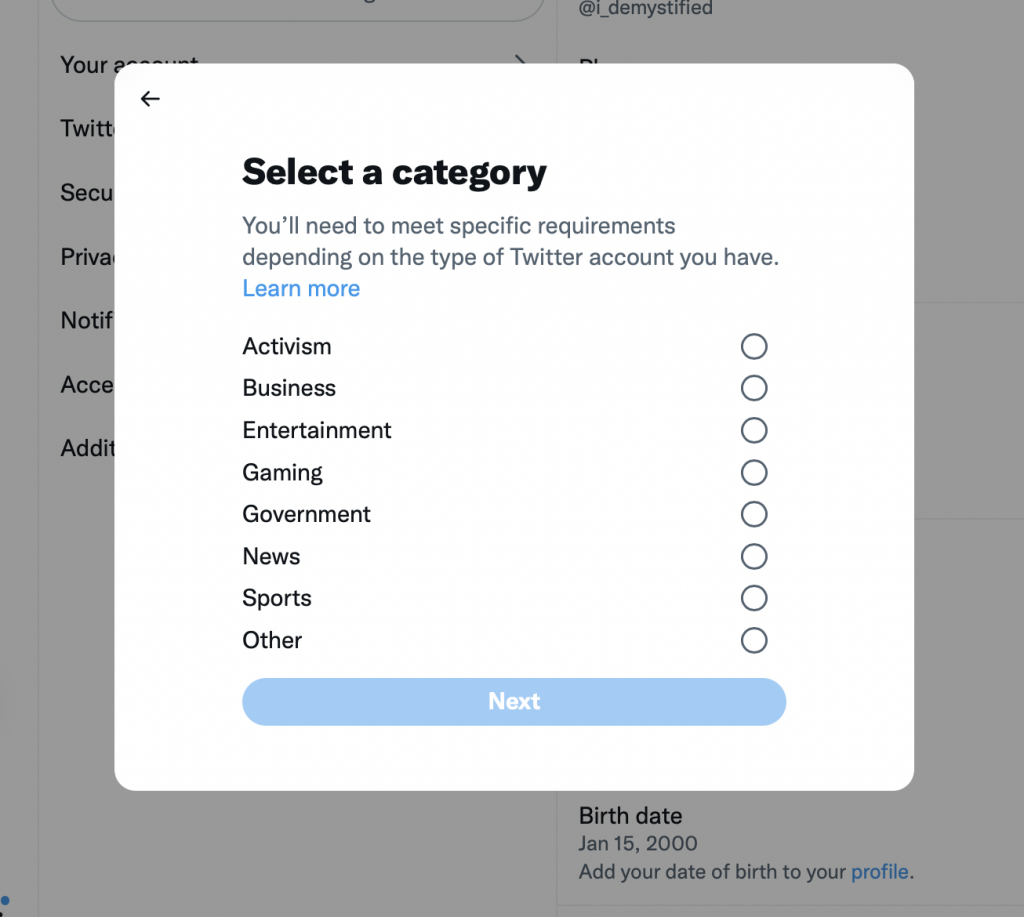Choose the Government radio option
This screenshot has height=917, width=1024.
pyautogui.click(x=754, y=515)
